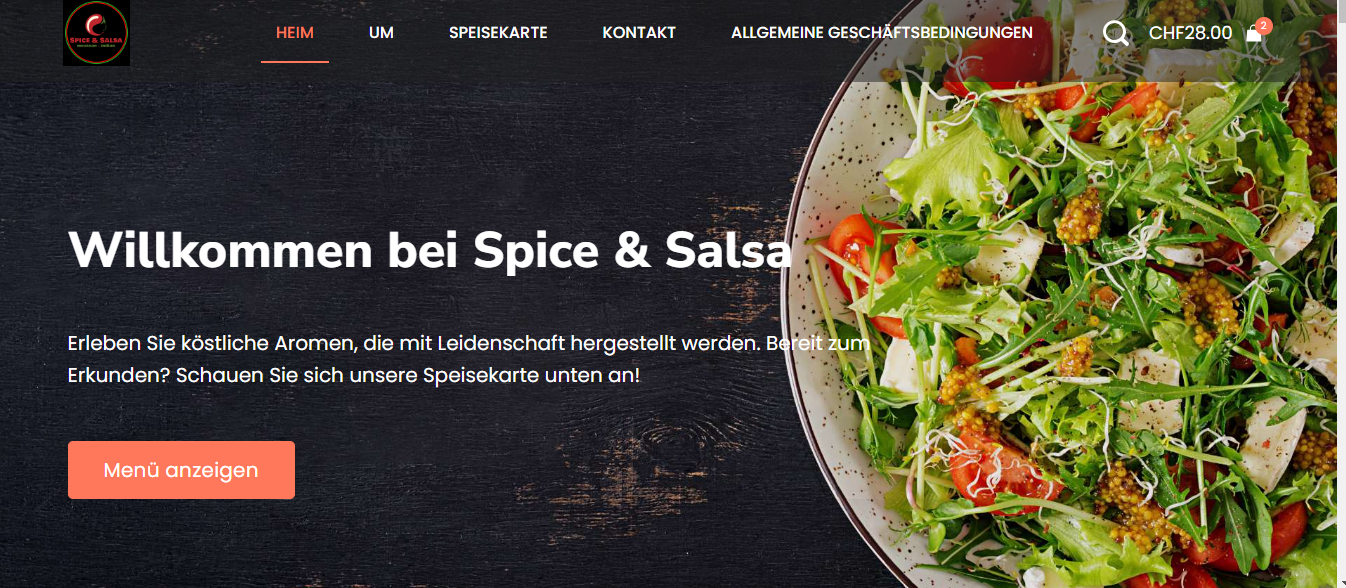The image size is (1346, 588).
Task: Click the Erleben Sie köstliche Aromen paragraph
Action: pyautogui.click(x=468, y=360)
